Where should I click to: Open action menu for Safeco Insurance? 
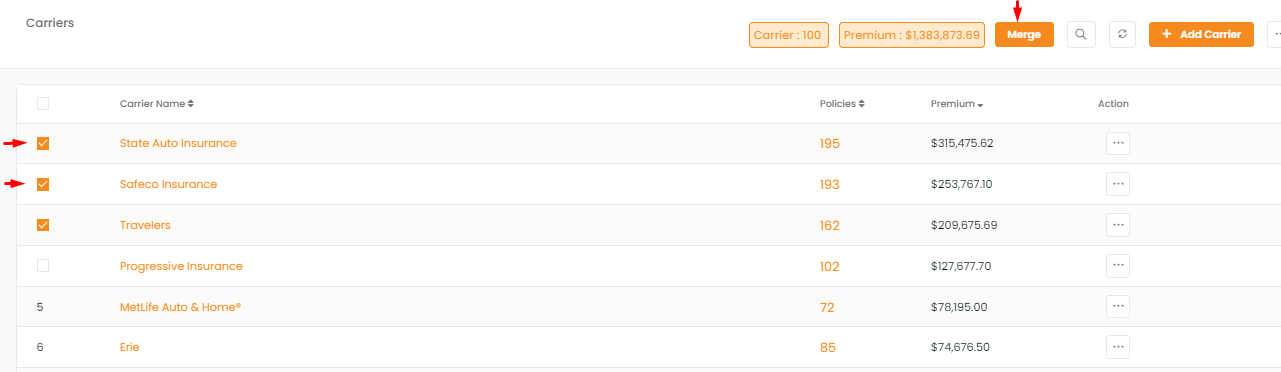click(1118, 184)
